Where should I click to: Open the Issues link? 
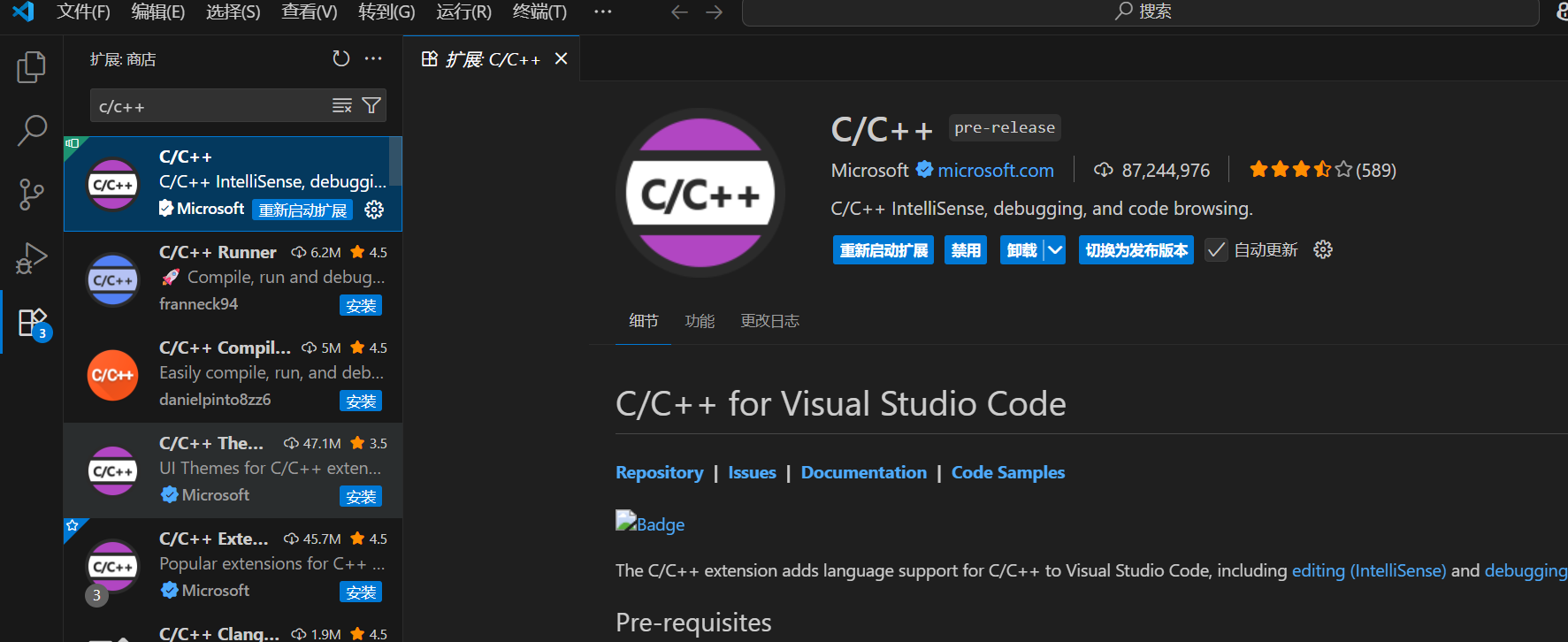[752, 472]
